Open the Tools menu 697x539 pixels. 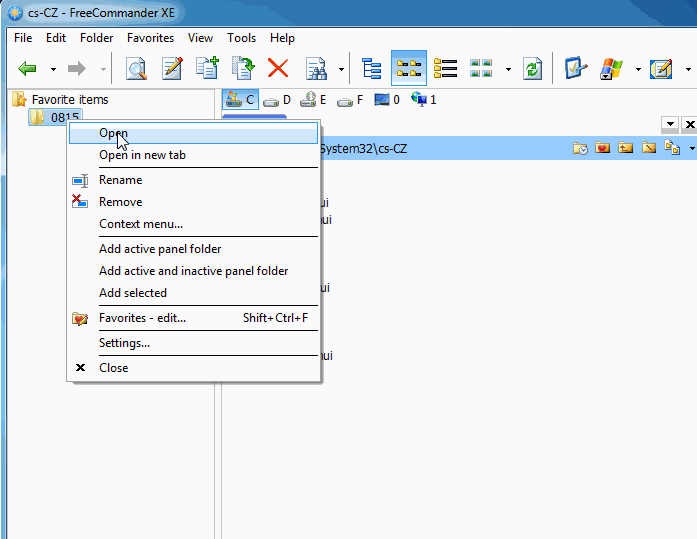241,38
